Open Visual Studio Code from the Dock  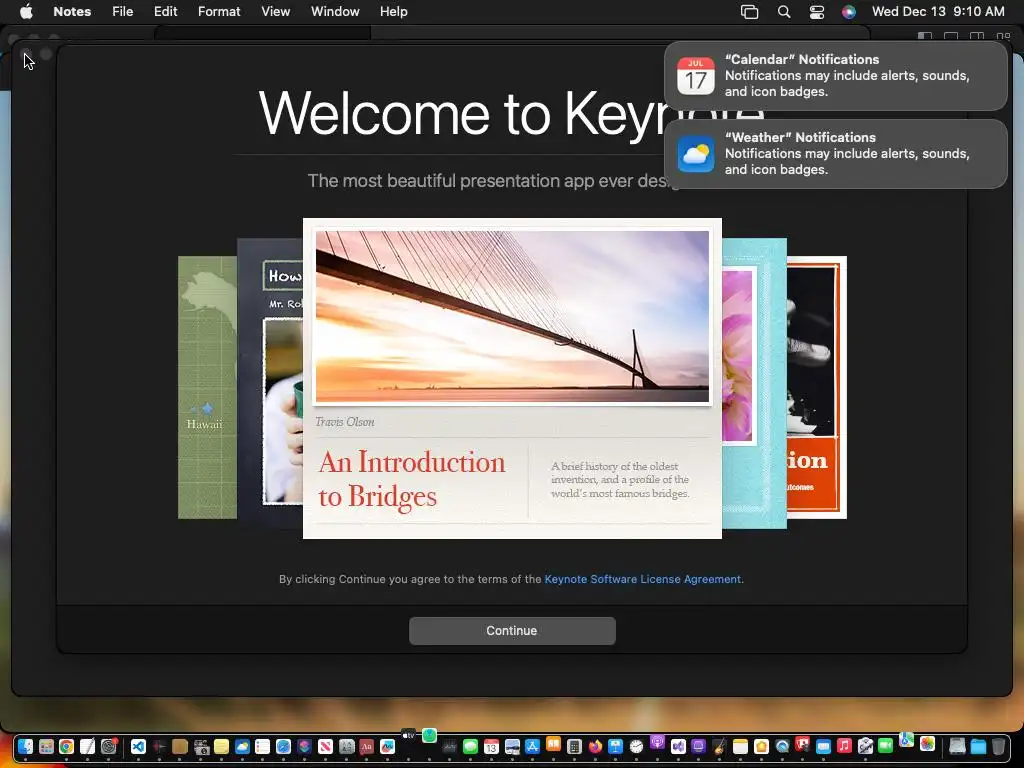coord(138,746)
